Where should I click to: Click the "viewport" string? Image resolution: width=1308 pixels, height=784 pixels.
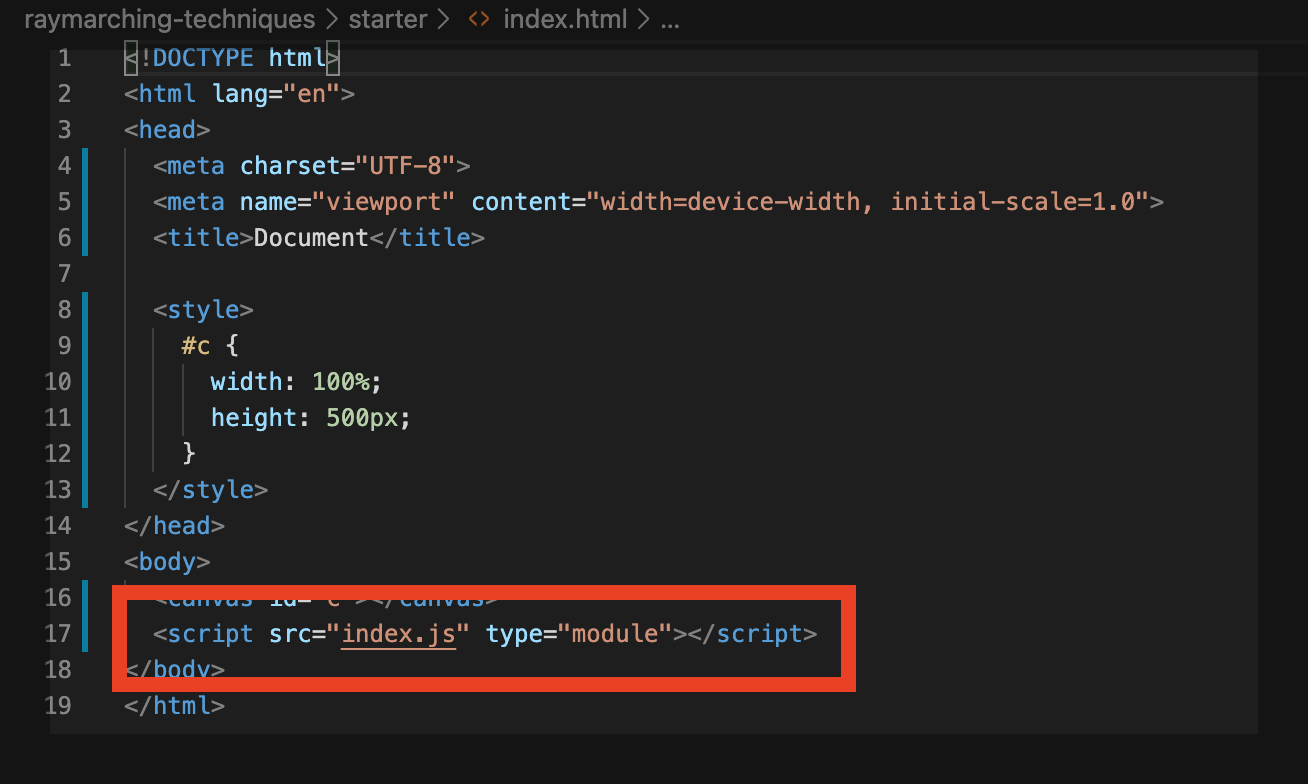tap(384, 201)
